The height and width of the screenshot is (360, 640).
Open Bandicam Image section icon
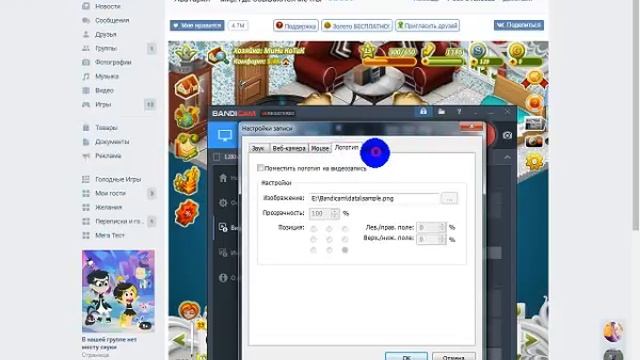click(x=223, y=253)
